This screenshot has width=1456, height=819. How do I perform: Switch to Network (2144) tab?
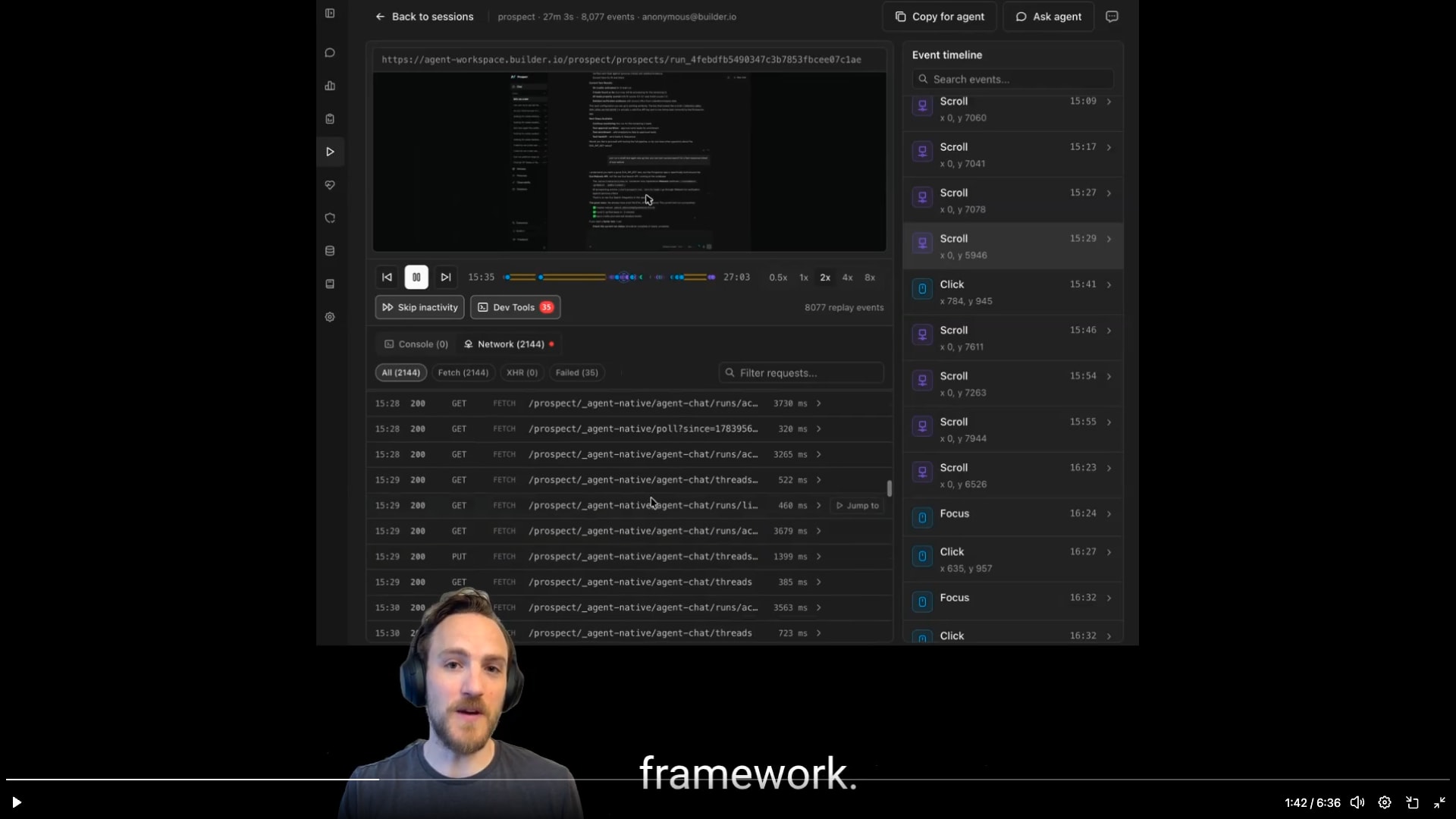pyautogui.click(x=509, y=344)
